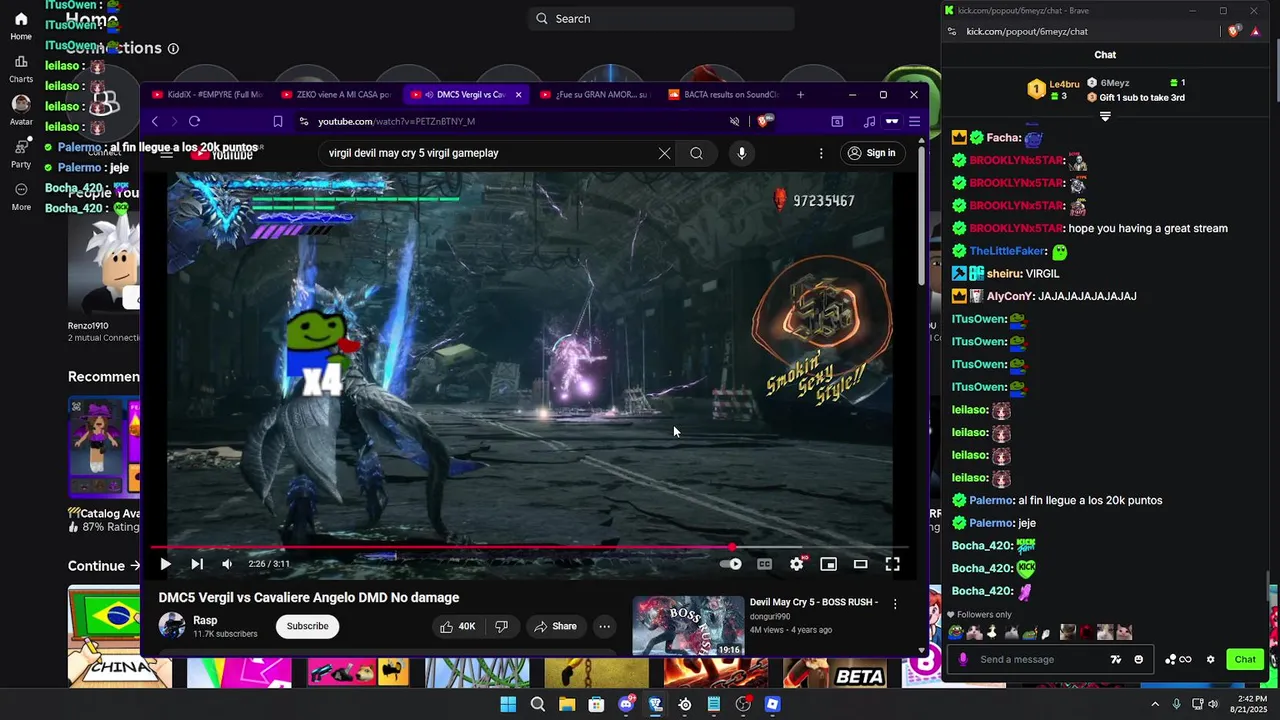Open Brave Shields in Kick popout window

[x=1233, y=31]
